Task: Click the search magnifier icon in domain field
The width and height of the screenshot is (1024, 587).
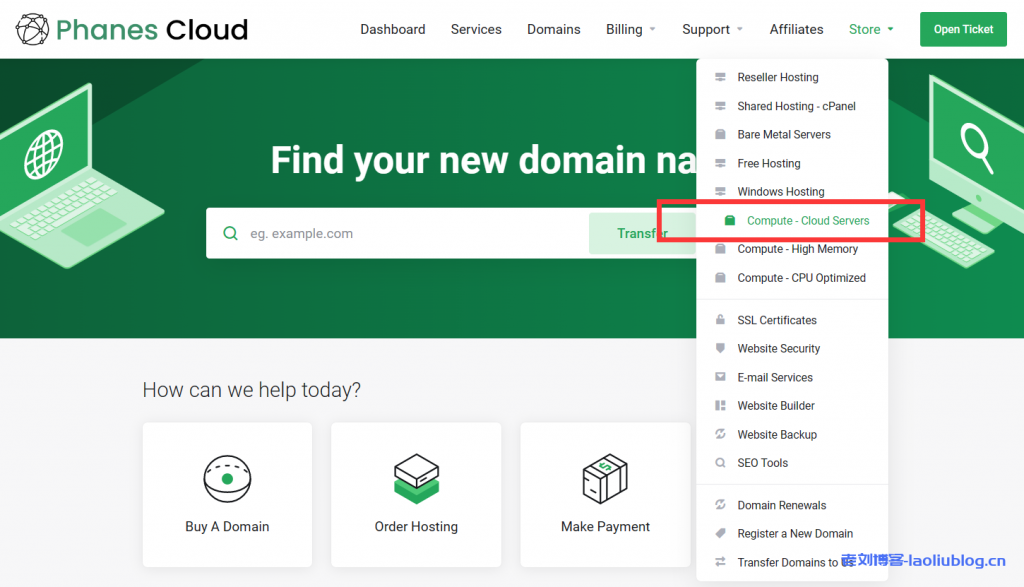Action: tap(231, 233)
